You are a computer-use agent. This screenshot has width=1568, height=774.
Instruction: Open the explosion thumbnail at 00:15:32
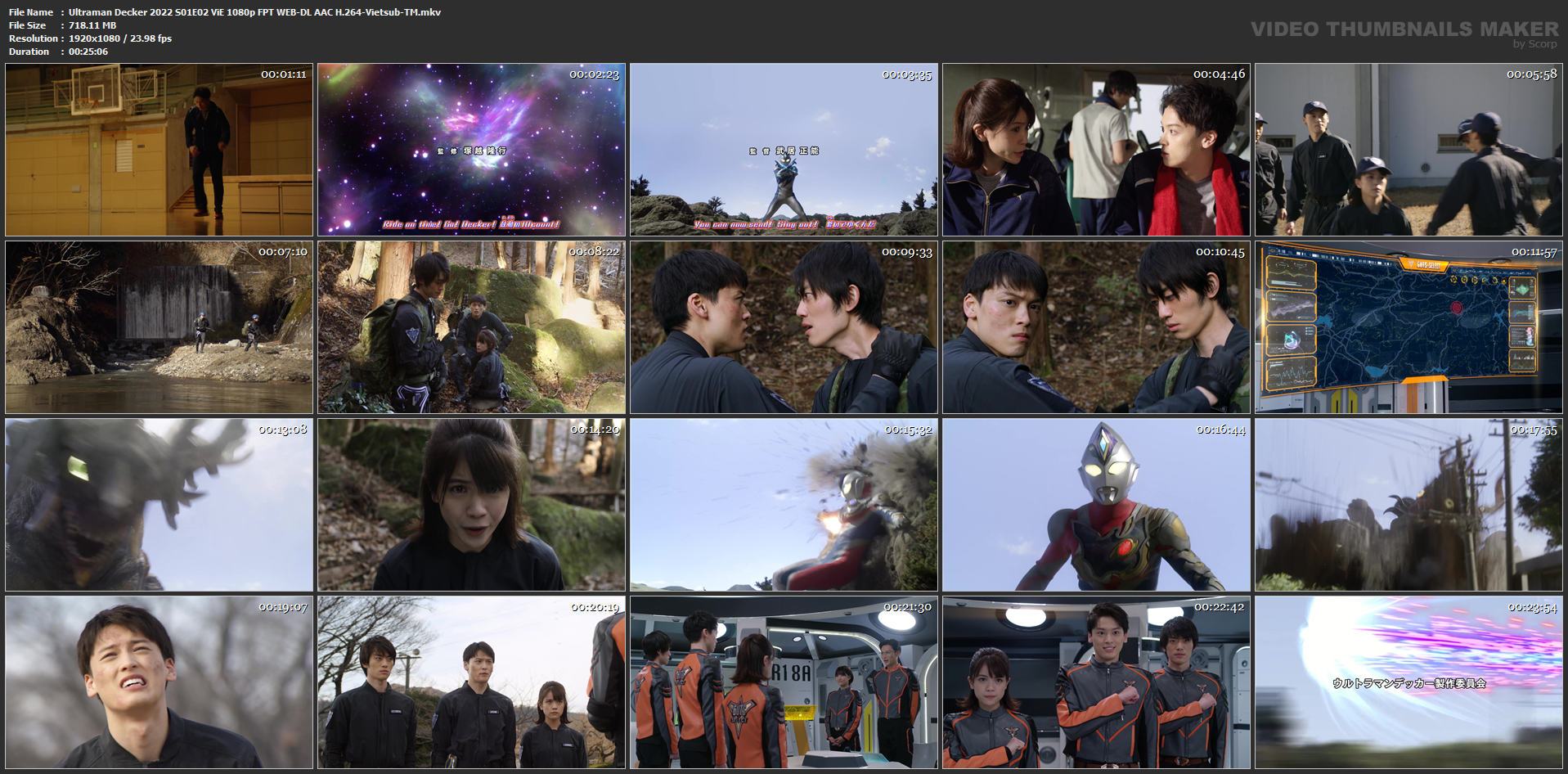[784, 505]
